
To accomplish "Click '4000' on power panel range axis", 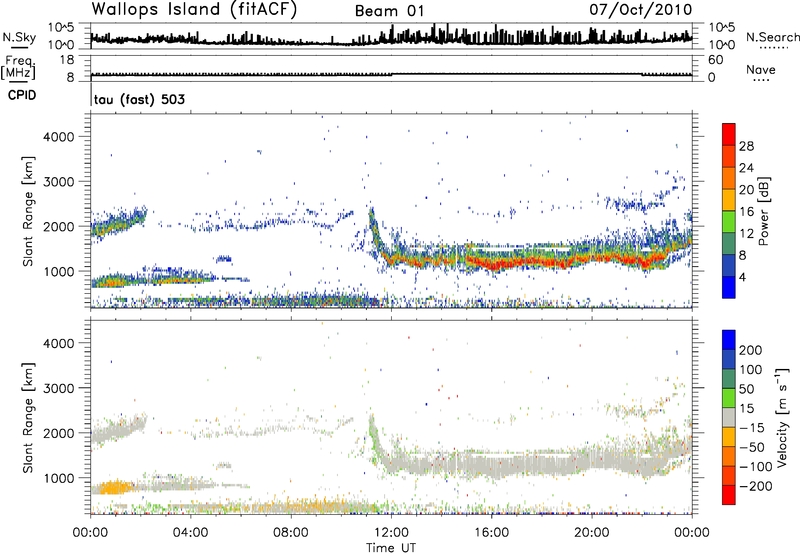I will click(59, 137).
